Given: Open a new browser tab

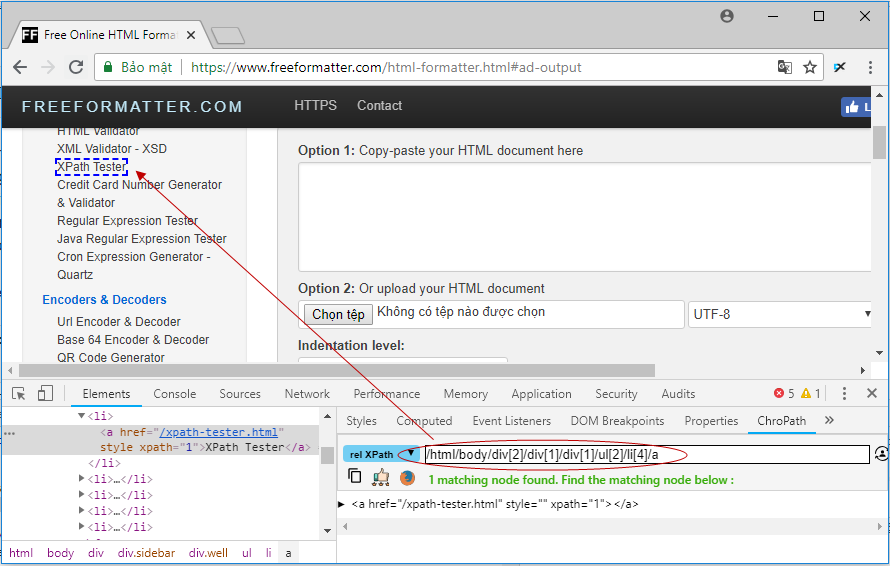Looking at the screenshot, I should coord(228,36).
